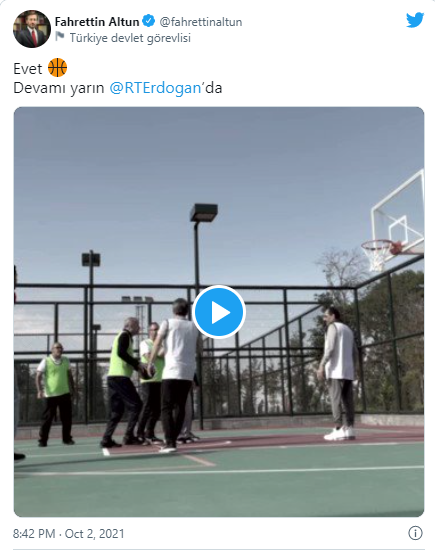Select the Türkiye devlet görevlisi label

(130, 38)
